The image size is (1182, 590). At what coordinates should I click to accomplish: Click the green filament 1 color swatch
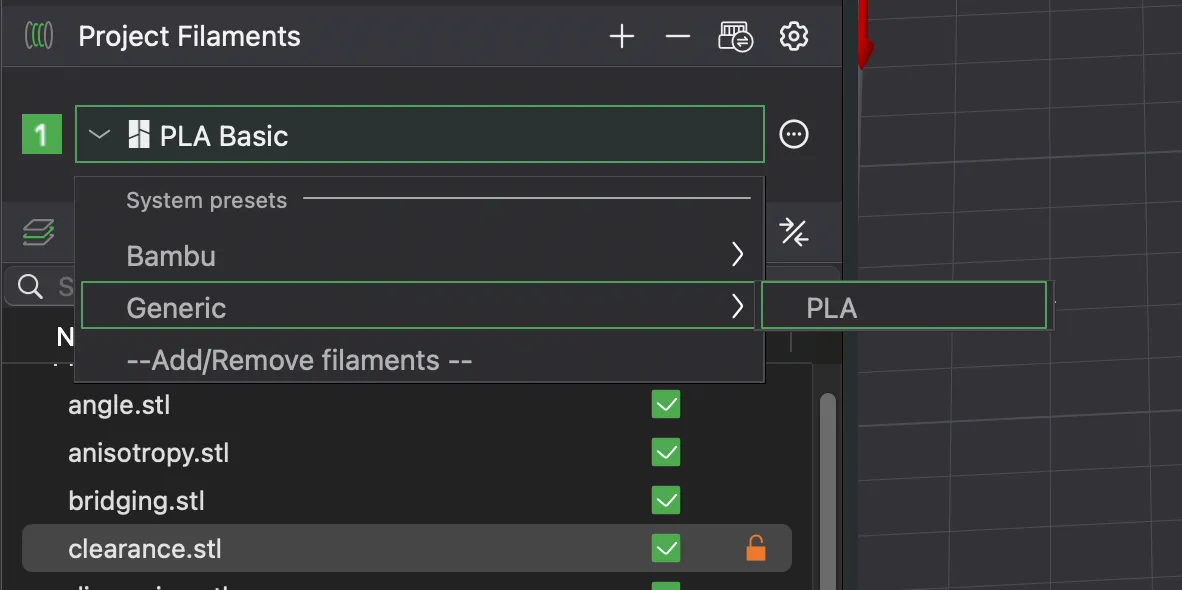41,133
